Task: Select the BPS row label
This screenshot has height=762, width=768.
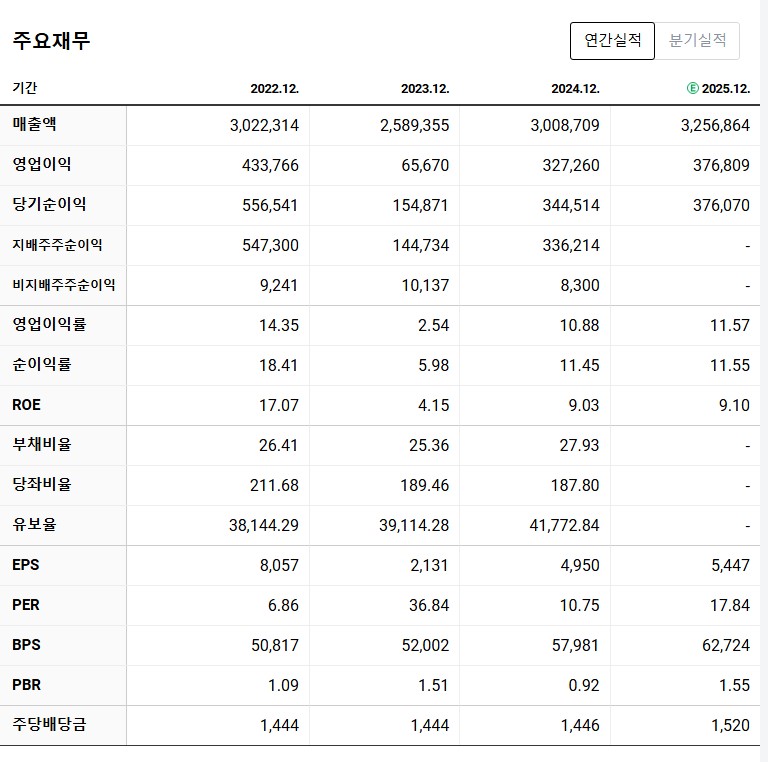Action: click(26, 645)
